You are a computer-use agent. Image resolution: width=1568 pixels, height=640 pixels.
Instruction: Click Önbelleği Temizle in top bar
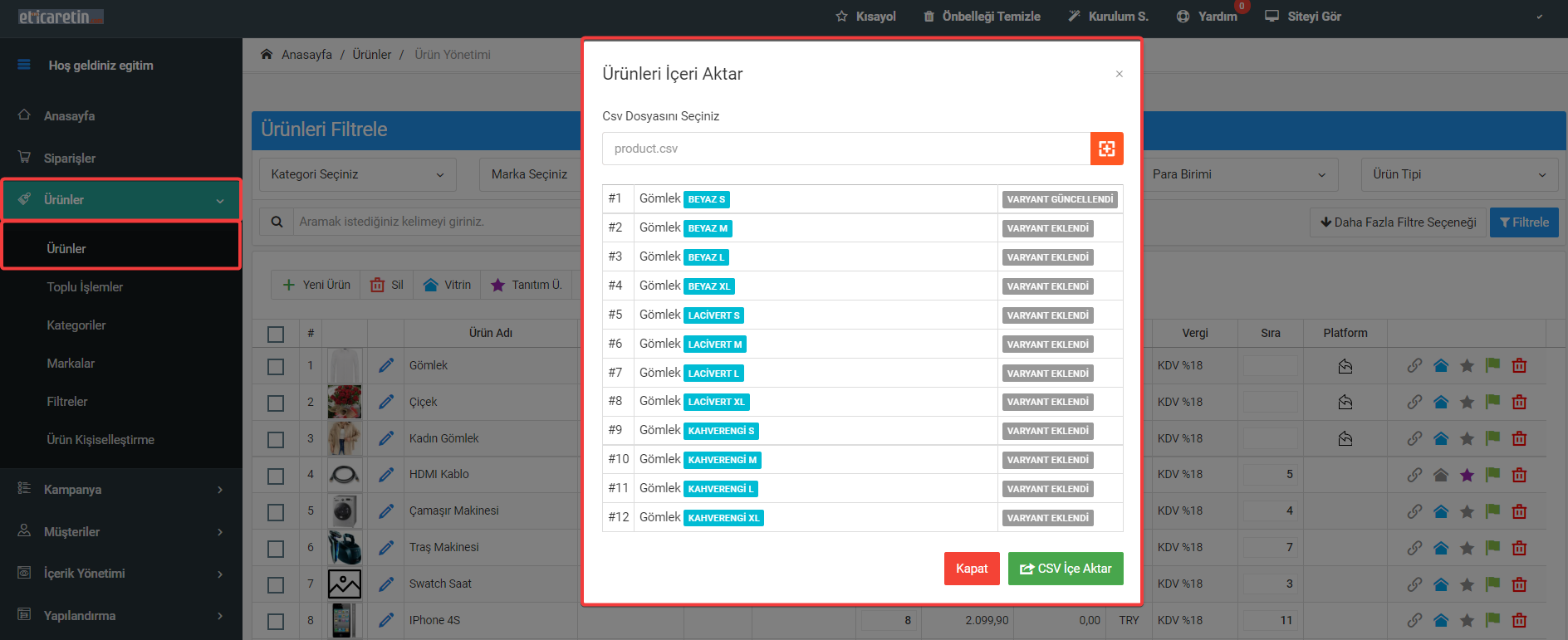(x=982, y=17)
